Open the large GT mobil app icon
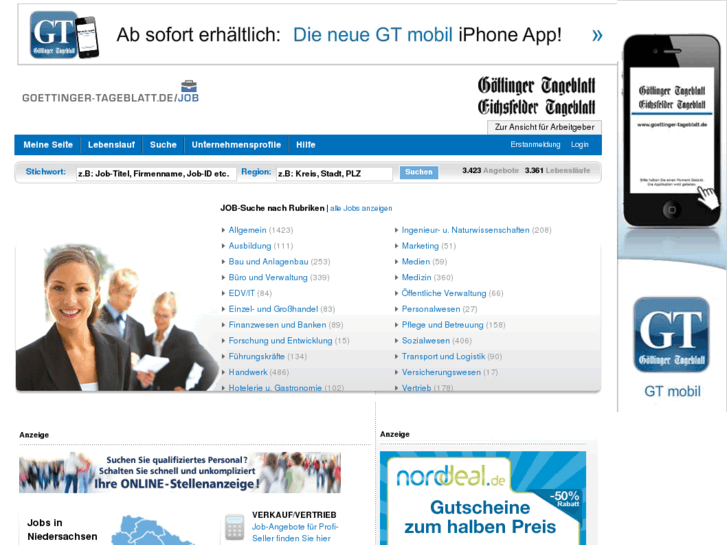 (x=671, y=335)
